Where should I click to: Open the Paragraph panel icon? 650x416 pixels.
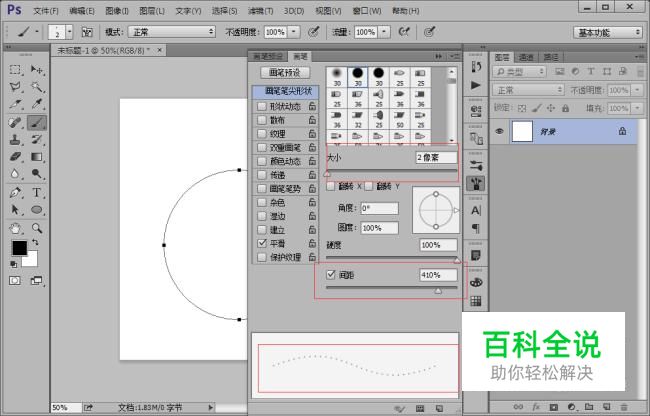pyautogui.click(x=476, y=228)
